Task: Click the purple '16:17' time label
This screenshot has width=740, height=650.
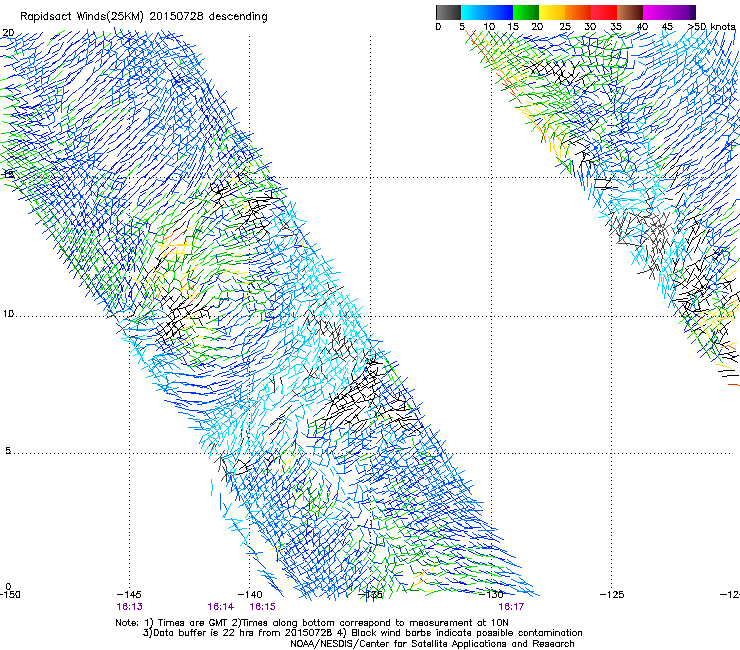Action: click(x=511, y=607)
